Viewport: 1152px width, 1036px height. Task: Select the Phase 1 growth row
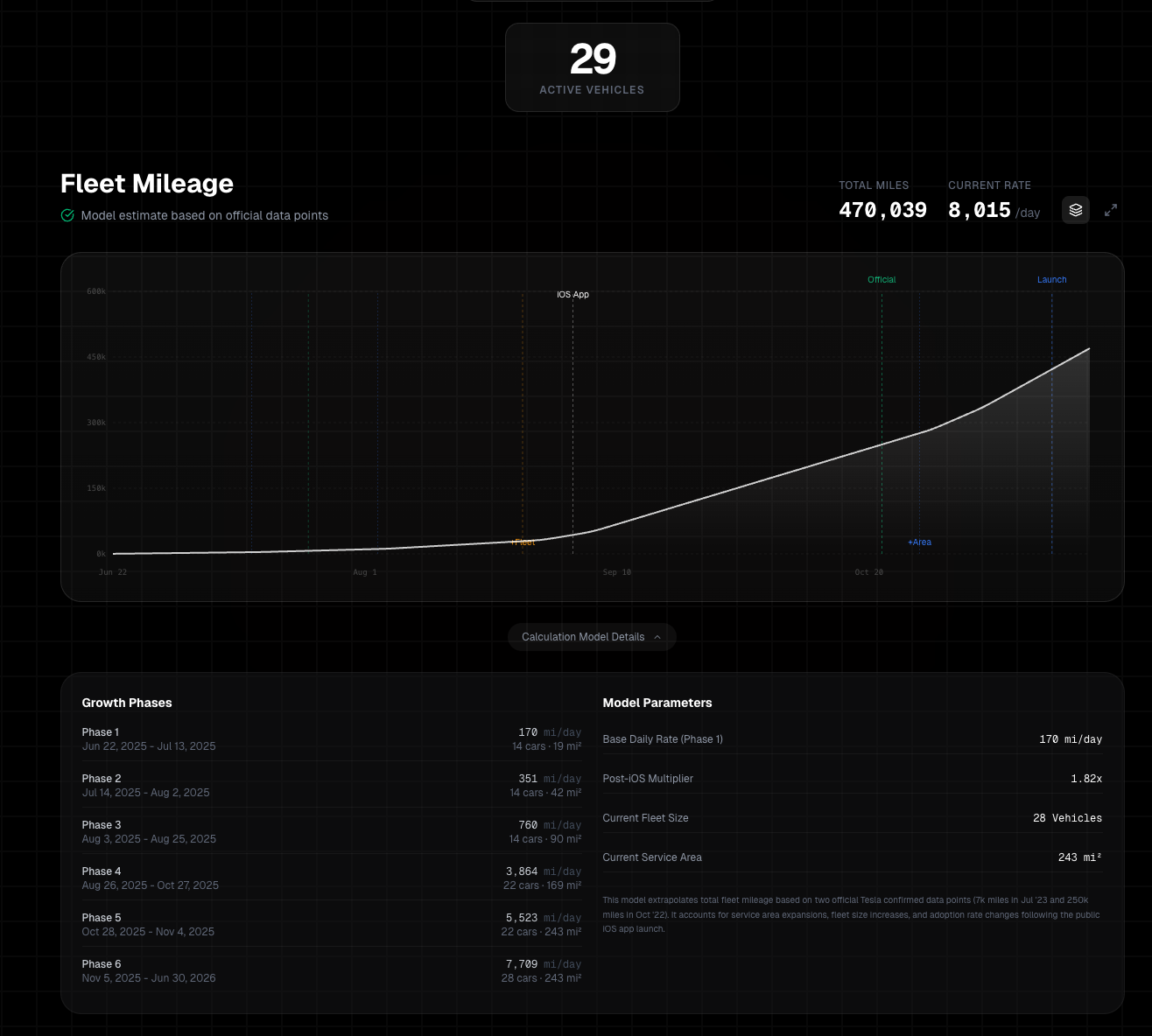coord(332,738)
